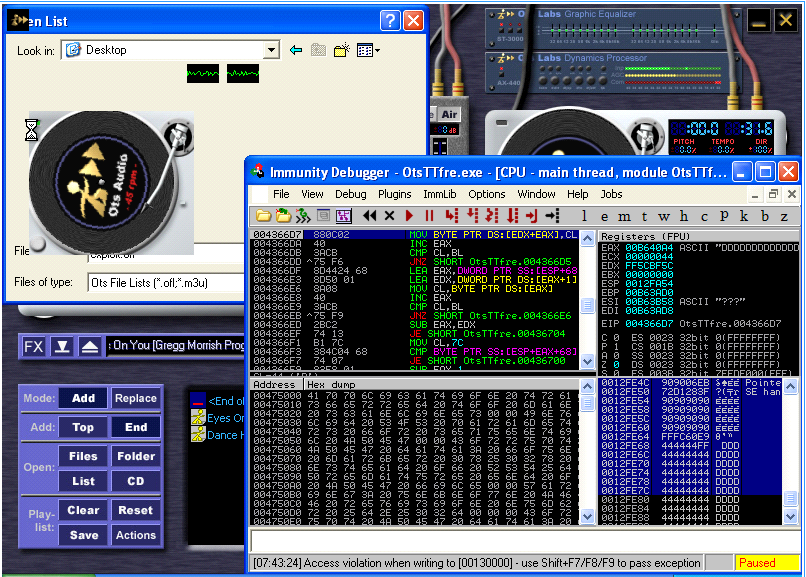806x577 pixels.
Task: Click the restart program rewind icon
Action: pos(370,216)
